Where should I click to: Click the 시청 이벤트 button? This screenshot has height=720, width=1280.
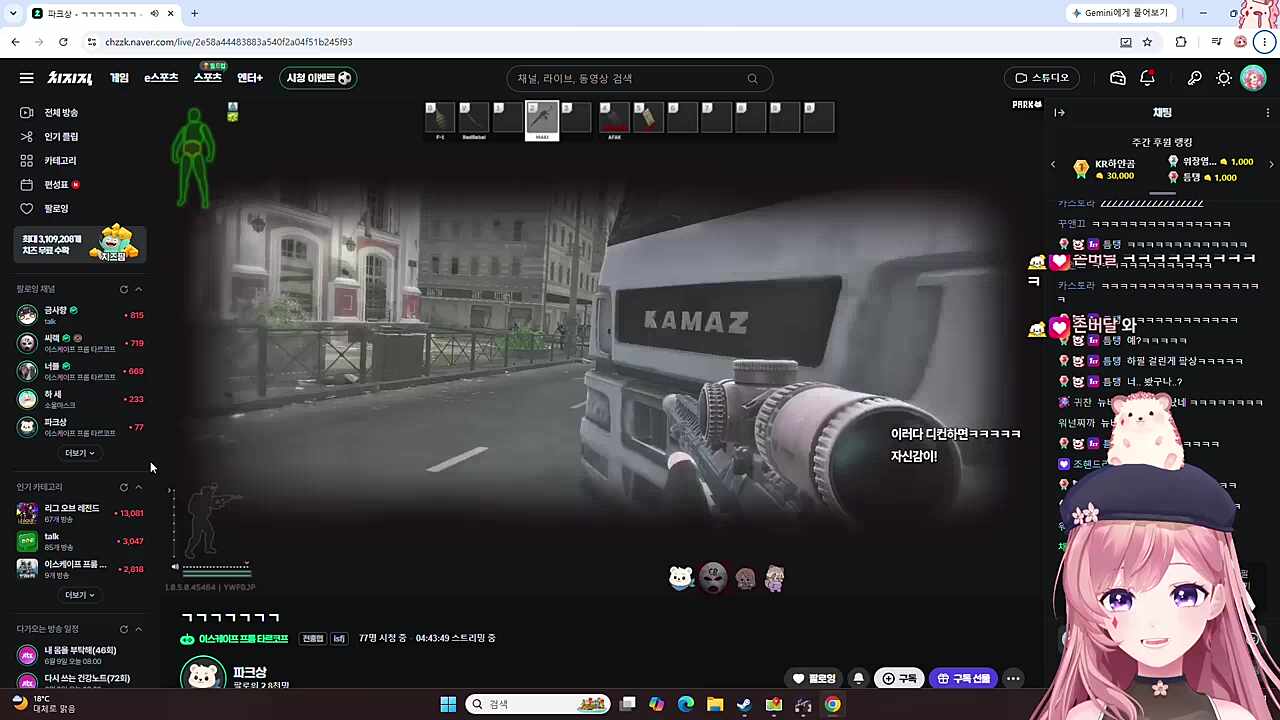[x=318, y=78]
